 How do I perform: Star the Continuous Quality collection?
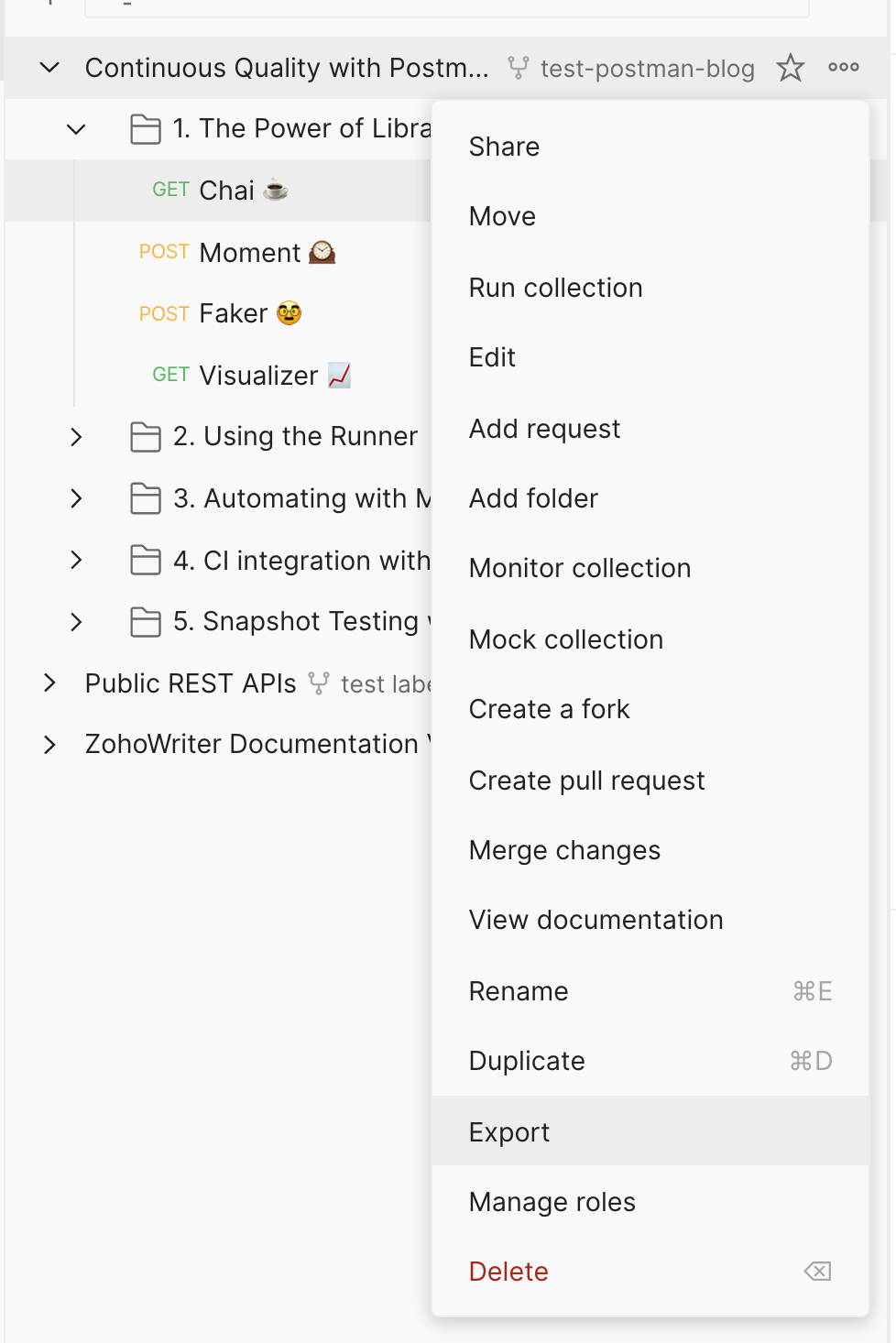(x=790, y=68)
